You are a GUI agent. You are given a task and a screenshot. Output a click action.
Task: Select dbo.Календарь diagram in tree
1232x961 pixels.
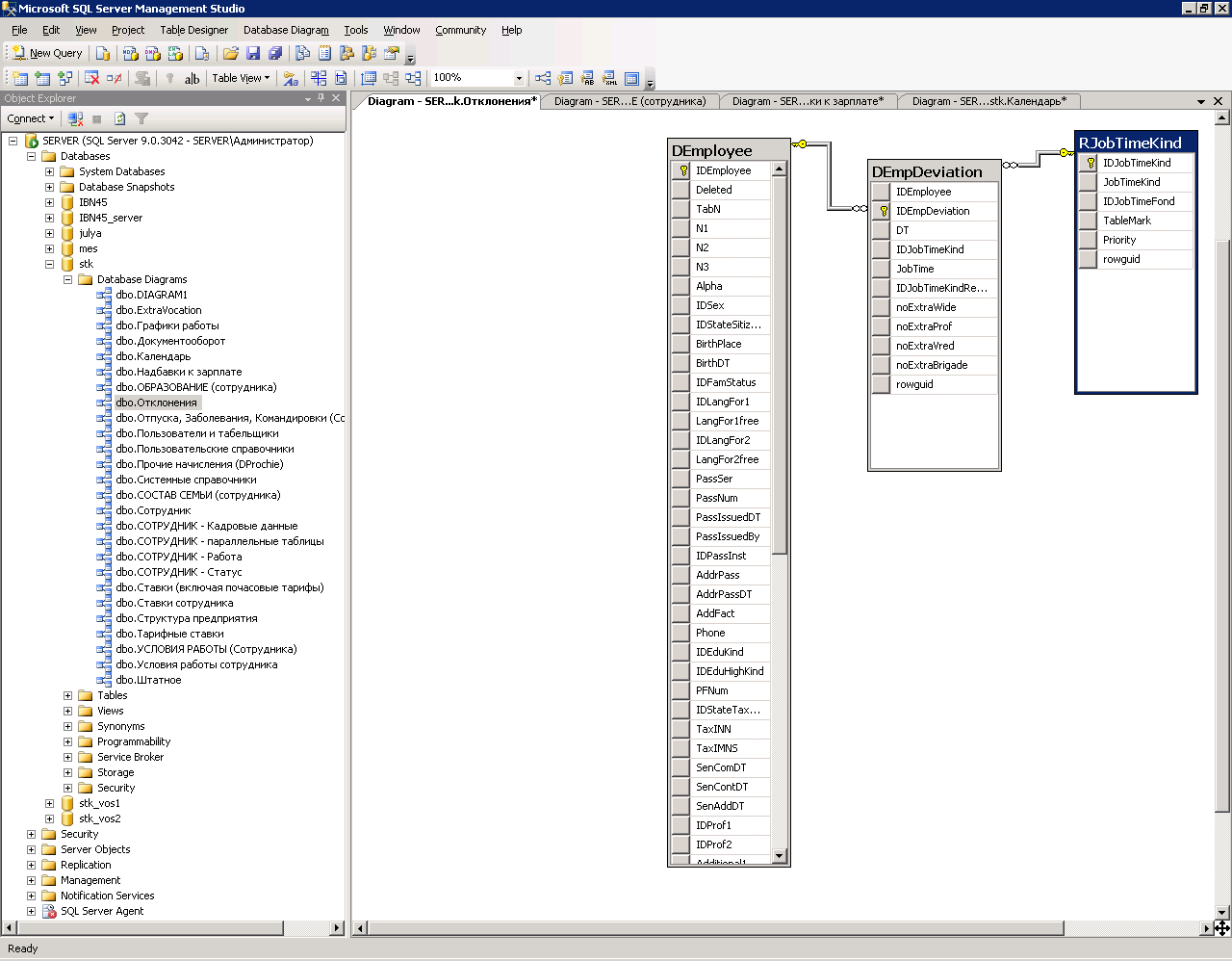click(153, 356)
